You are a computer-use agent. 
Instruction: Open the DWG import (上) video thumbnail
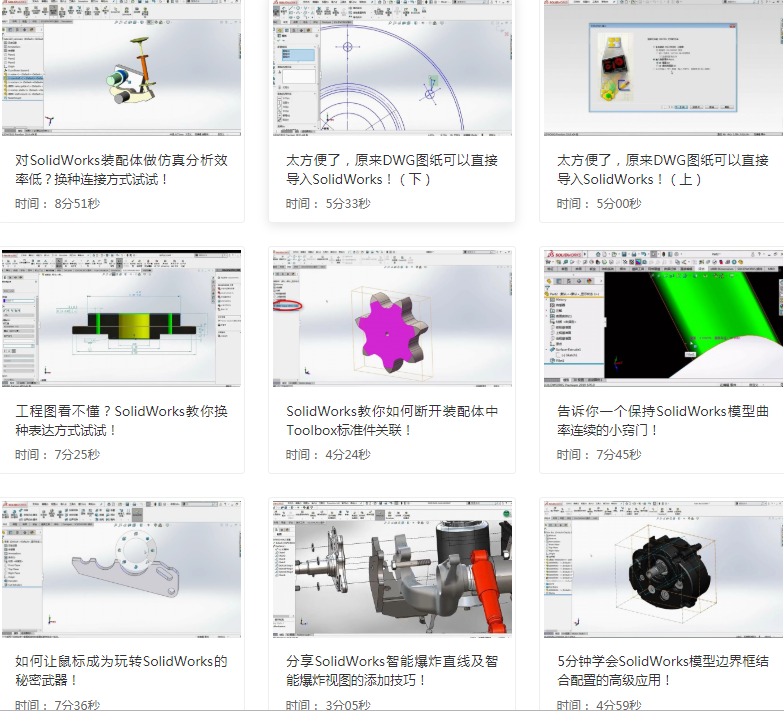click(662, 68)
